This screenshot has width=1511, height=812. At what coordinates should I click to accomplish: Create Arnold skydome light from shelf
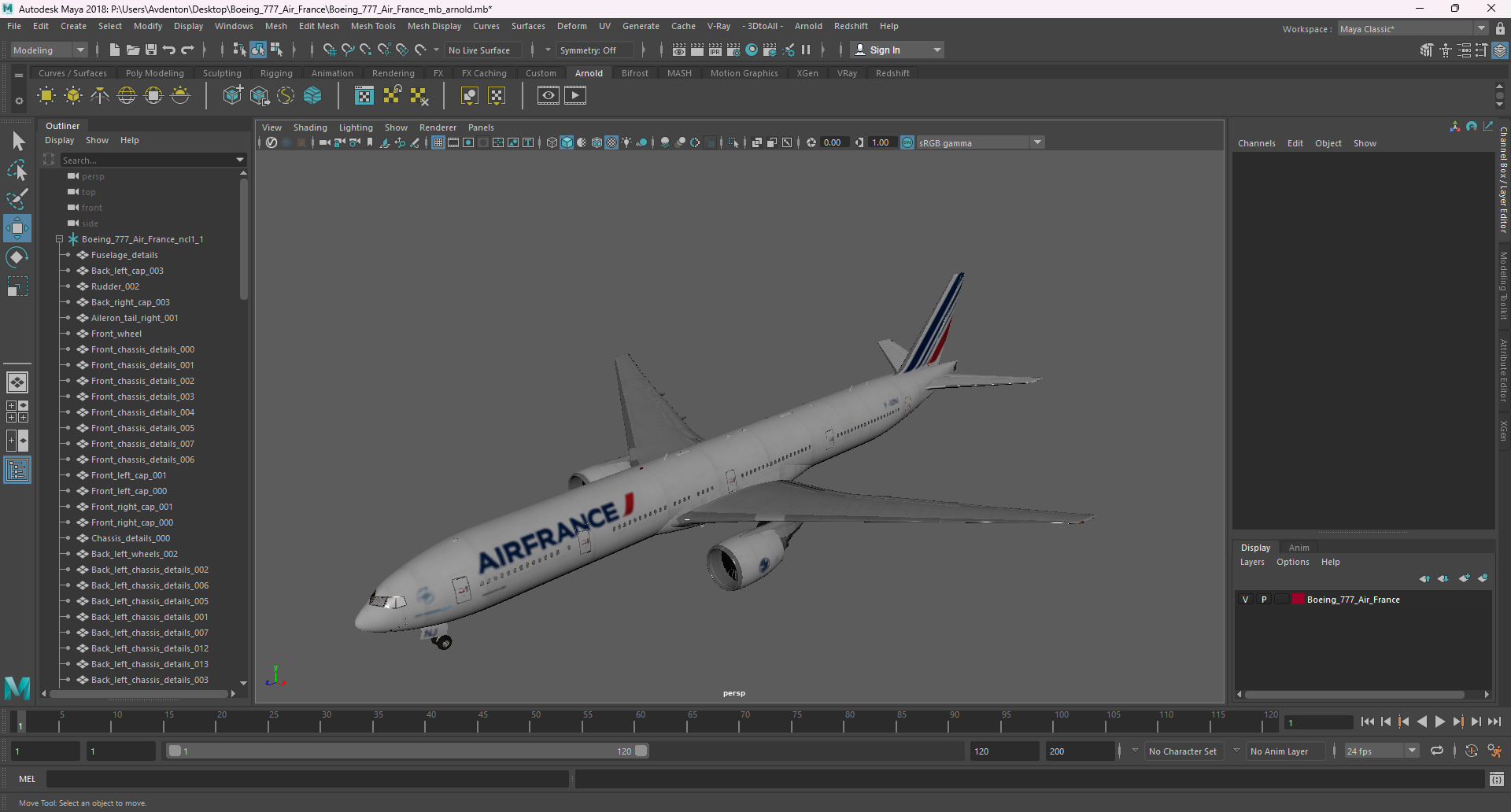(127, 96)
